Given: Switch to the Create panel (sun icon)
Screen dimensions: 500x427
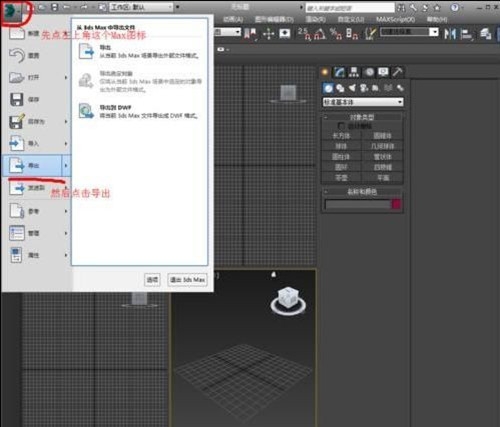Looking at the screenshot, I should click(x=325, y=72).
